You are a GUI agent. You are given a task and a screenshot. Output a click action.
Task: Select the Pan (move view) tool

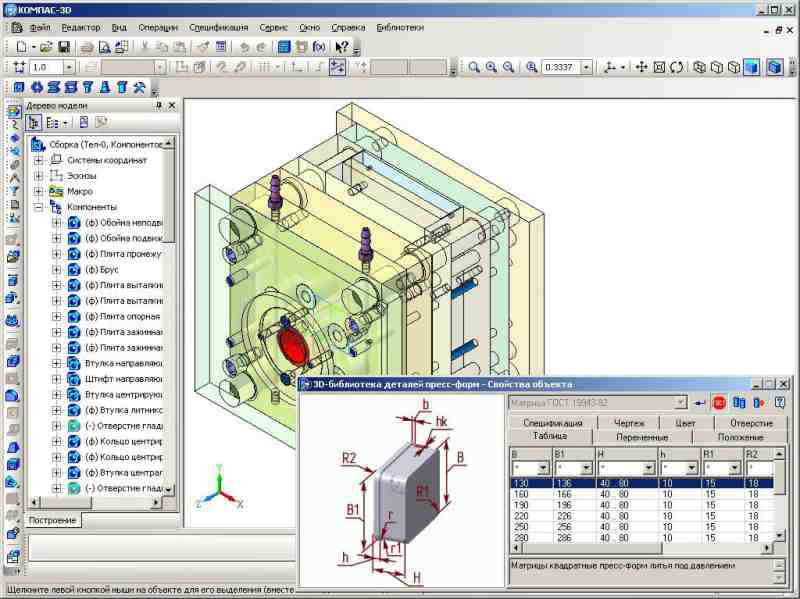pyautogui.click(x=643, y=68)
